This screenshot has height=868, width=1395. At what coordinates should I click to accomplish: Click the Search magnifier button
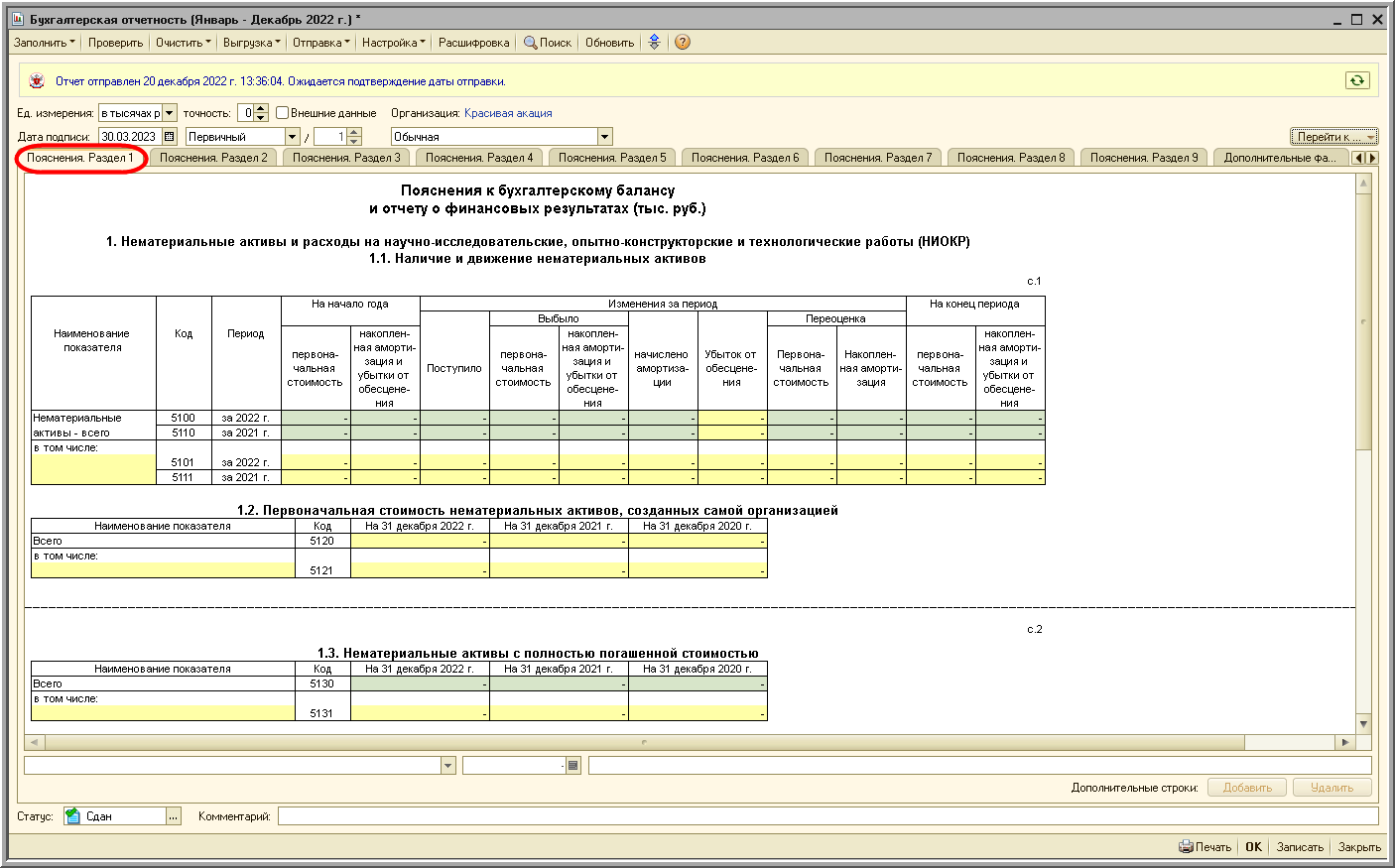click(x=548, y=43)
